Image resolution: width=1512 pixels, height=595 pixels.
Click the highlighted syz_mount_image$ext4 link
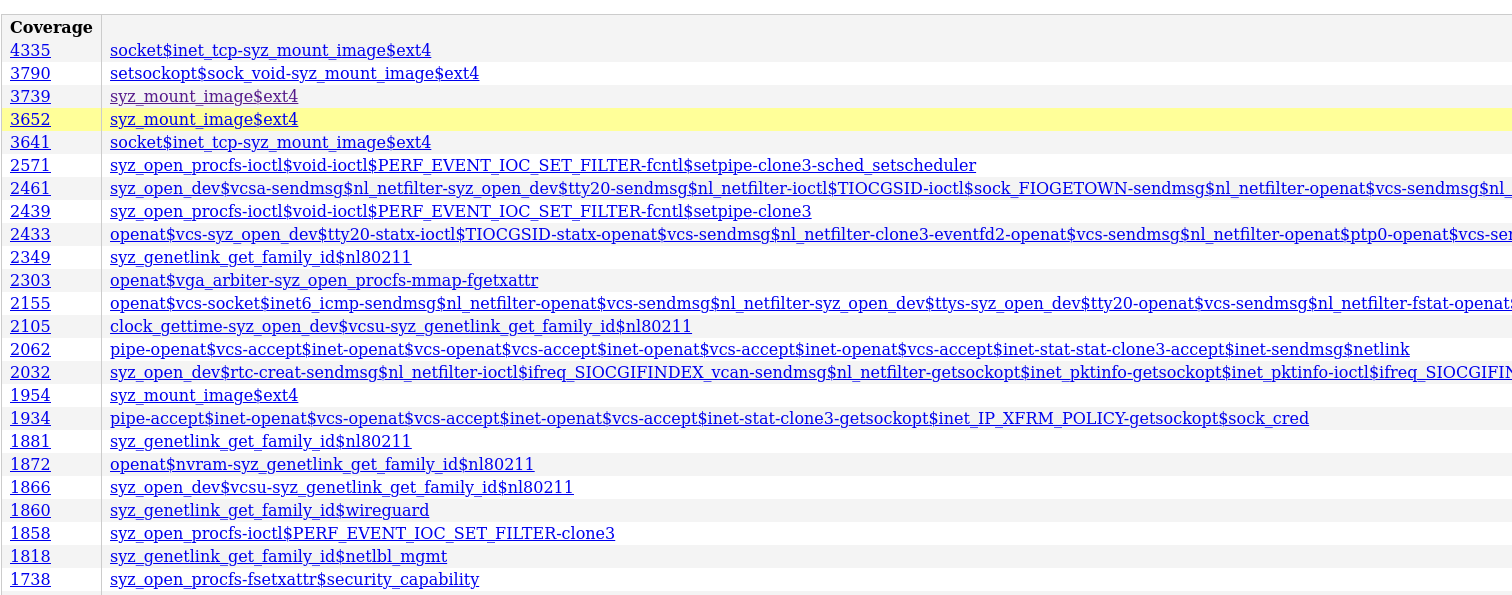tap(204, 119)
